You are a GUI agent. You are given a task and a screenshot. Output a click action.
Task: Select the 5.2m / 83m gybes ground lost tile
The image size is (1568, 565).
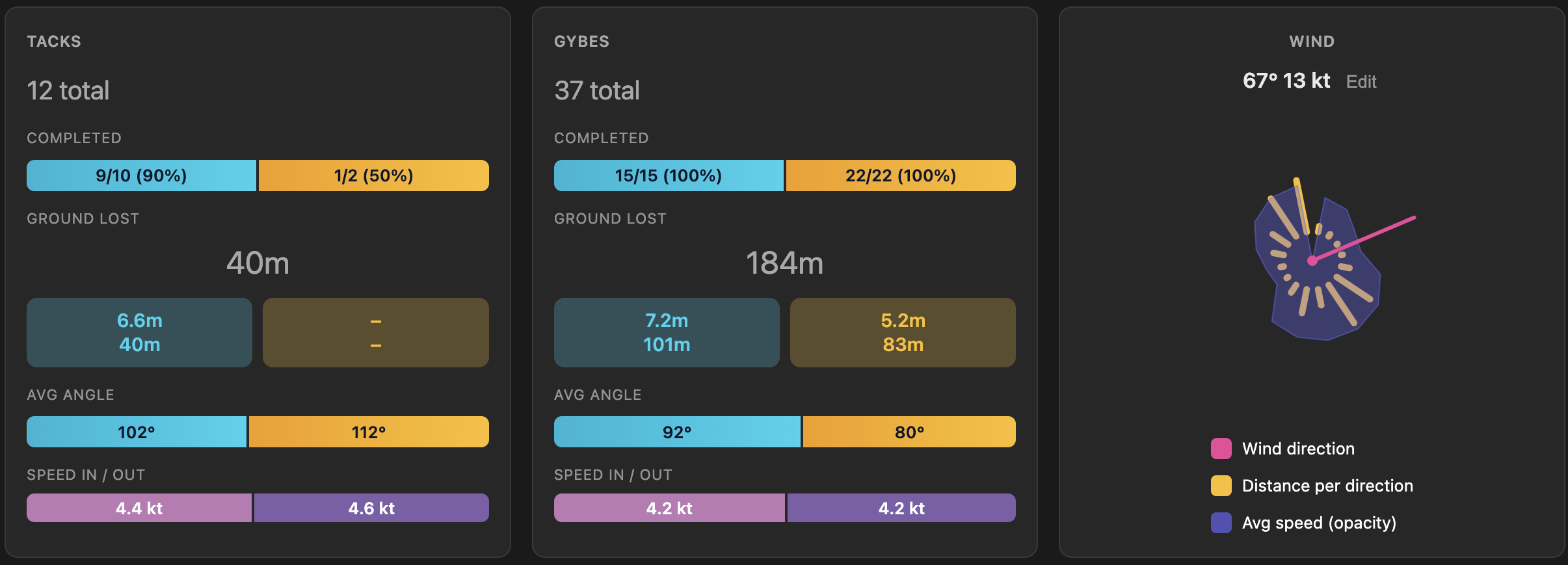[902, 332]
